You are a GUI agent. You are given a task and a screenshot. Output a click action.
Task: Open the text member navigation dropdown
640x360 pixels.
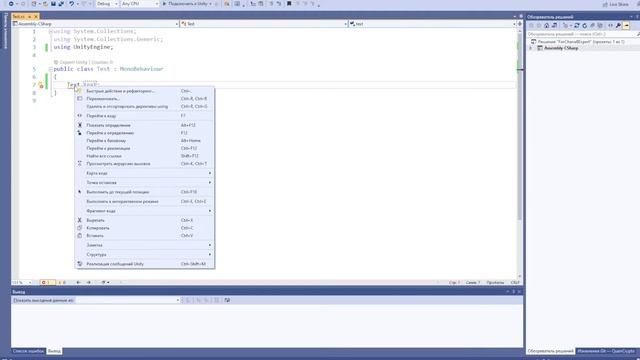tap(432, 24)
